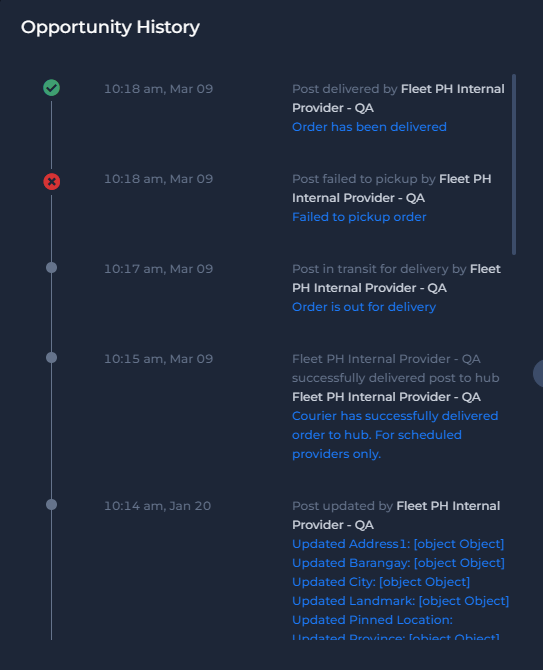Click the partially visible round button at right edge

538,373
